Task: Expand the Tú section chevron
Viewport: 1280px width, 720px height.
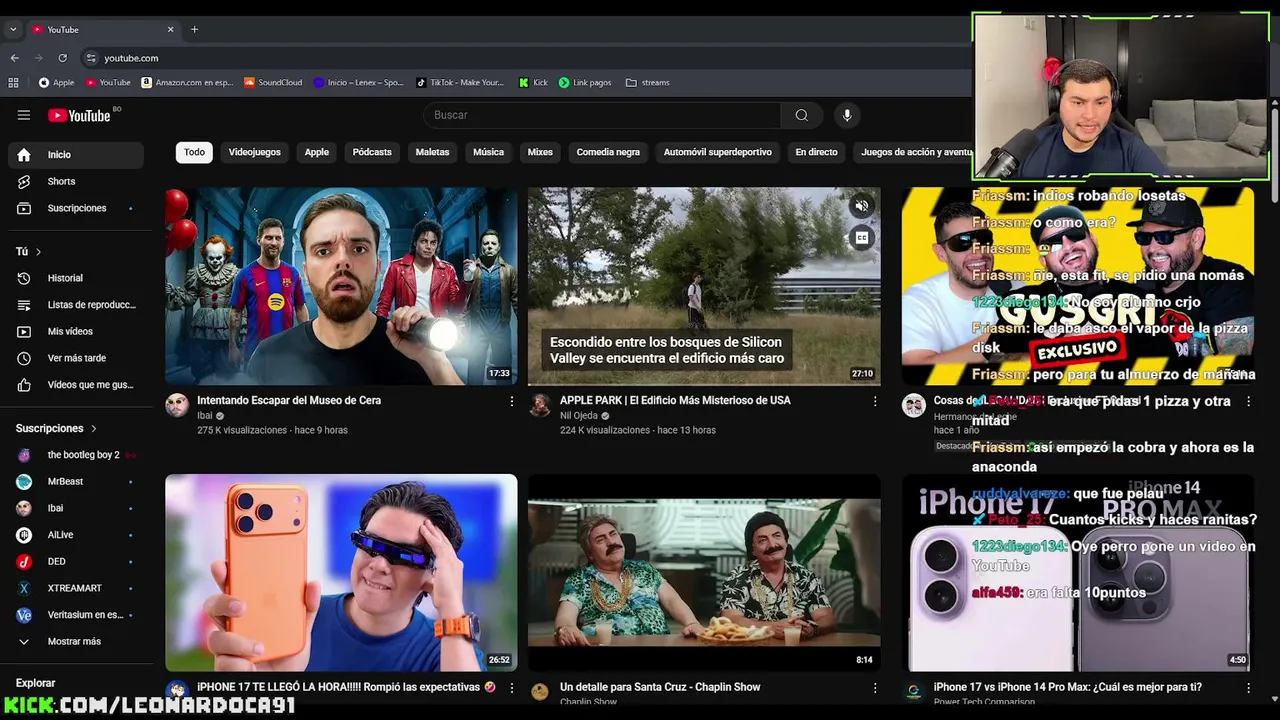Action: coord(39,252)
